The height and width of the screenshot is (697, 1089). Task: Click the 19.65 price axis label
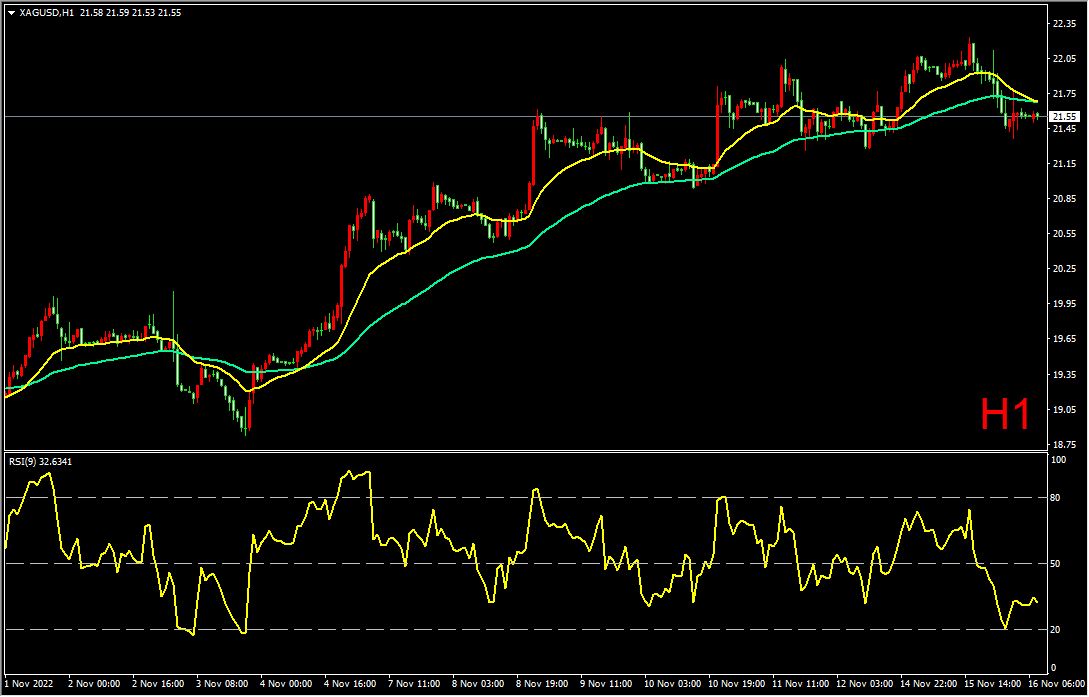pos(1065,339)
